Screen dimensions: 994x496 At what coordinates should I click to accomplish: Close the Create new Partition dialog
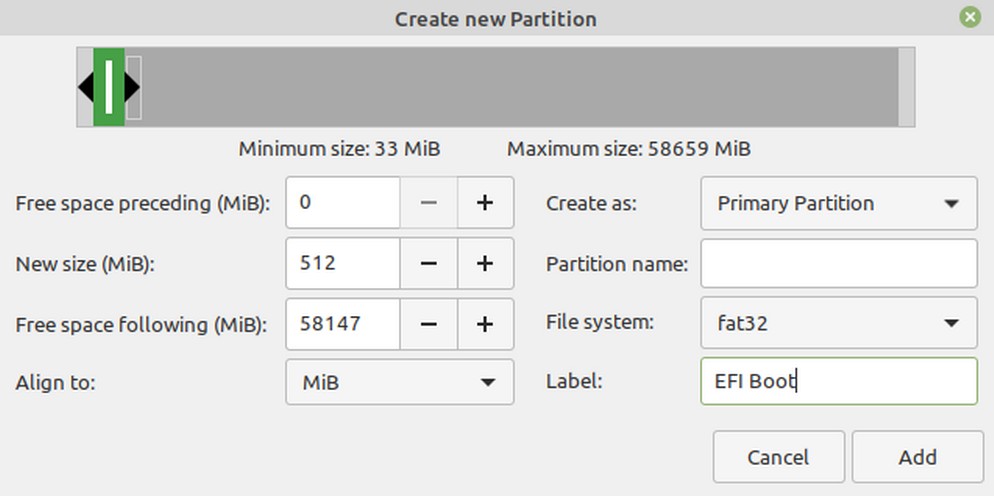click(969, 17)
